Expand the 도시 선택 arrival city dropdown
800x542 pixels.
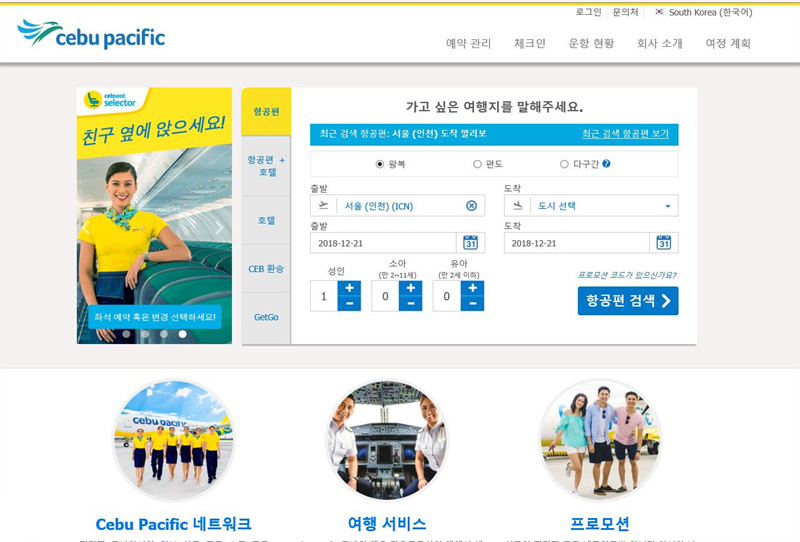(667, 206)
